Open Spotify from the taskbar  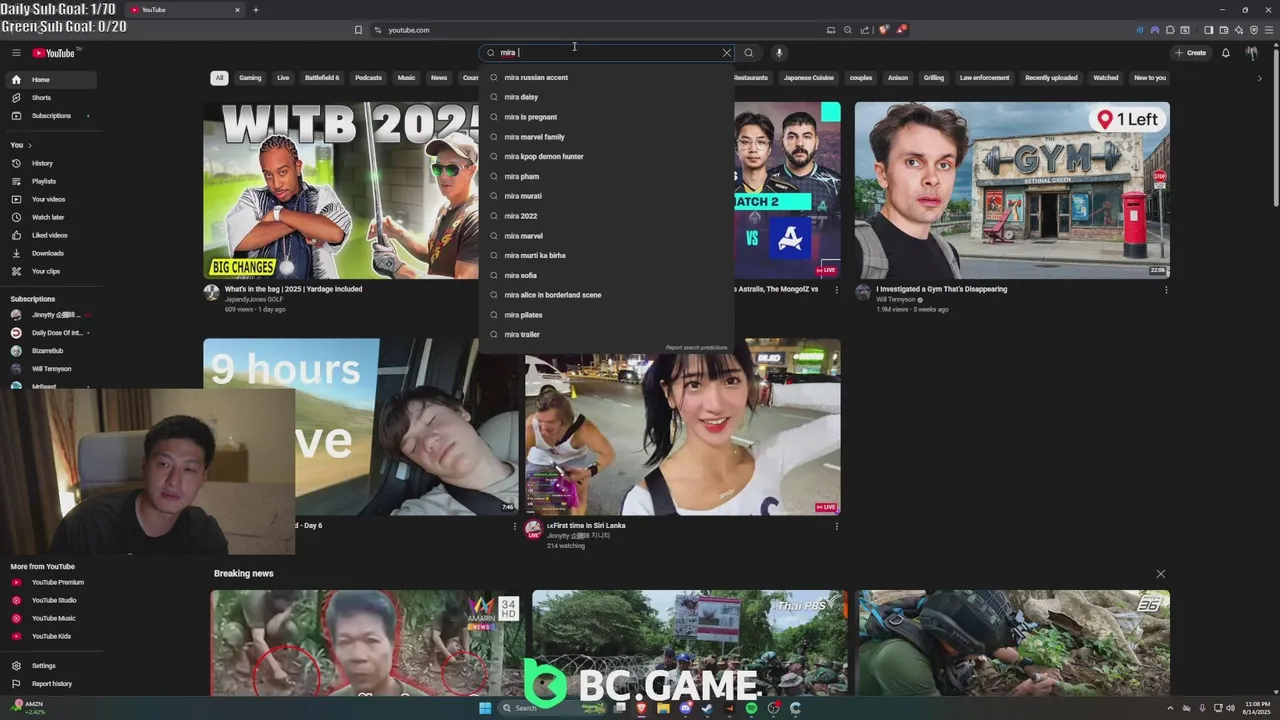[x=751, y=708]
